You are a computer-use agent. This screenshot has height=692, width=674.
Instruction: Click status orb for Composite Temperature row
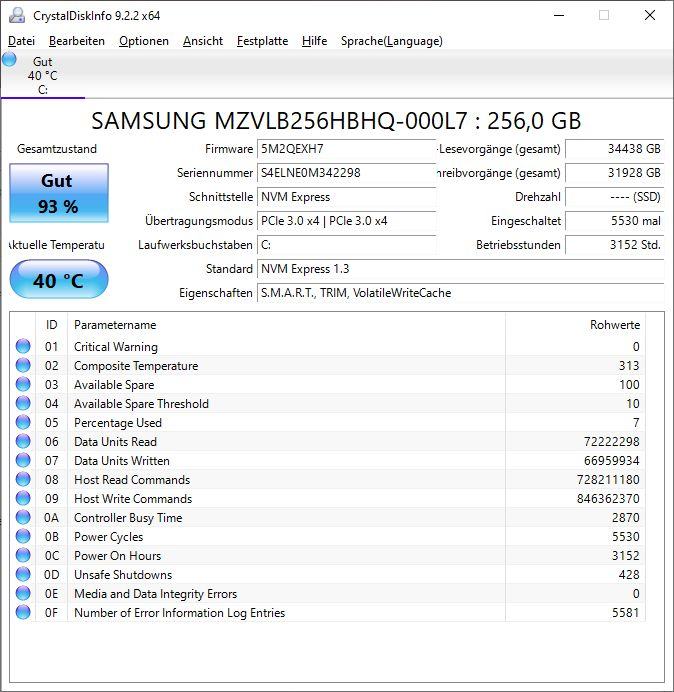(x=23, y=365)
